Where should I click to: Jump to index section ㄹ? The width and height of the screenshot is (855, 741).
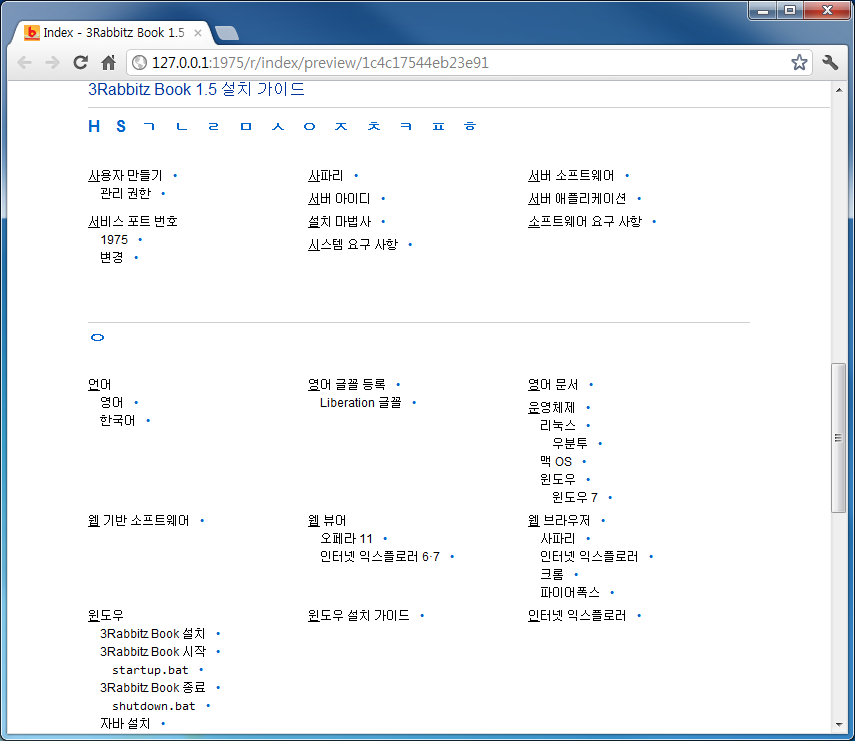(213, 126)
